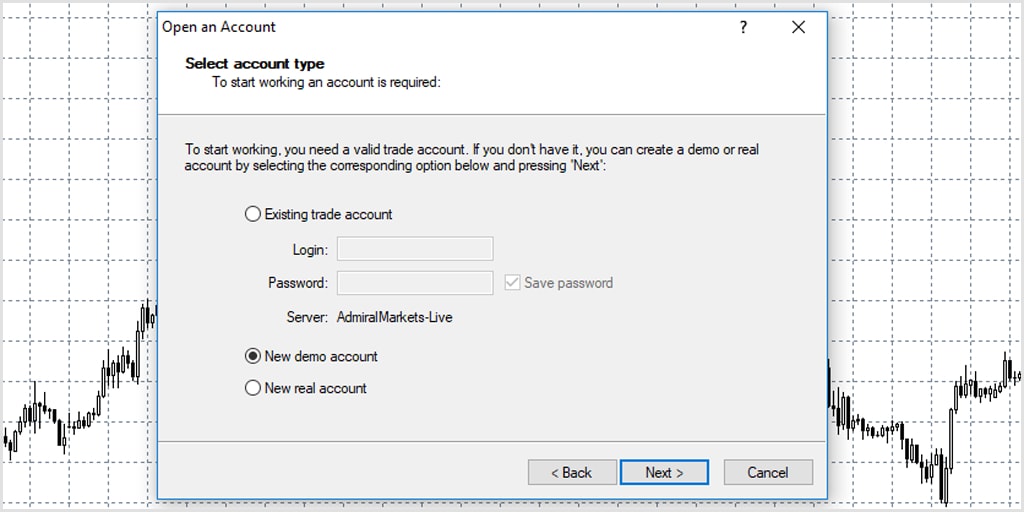
Task: Click the Open an Account title bar
Action: coord(444,27)
